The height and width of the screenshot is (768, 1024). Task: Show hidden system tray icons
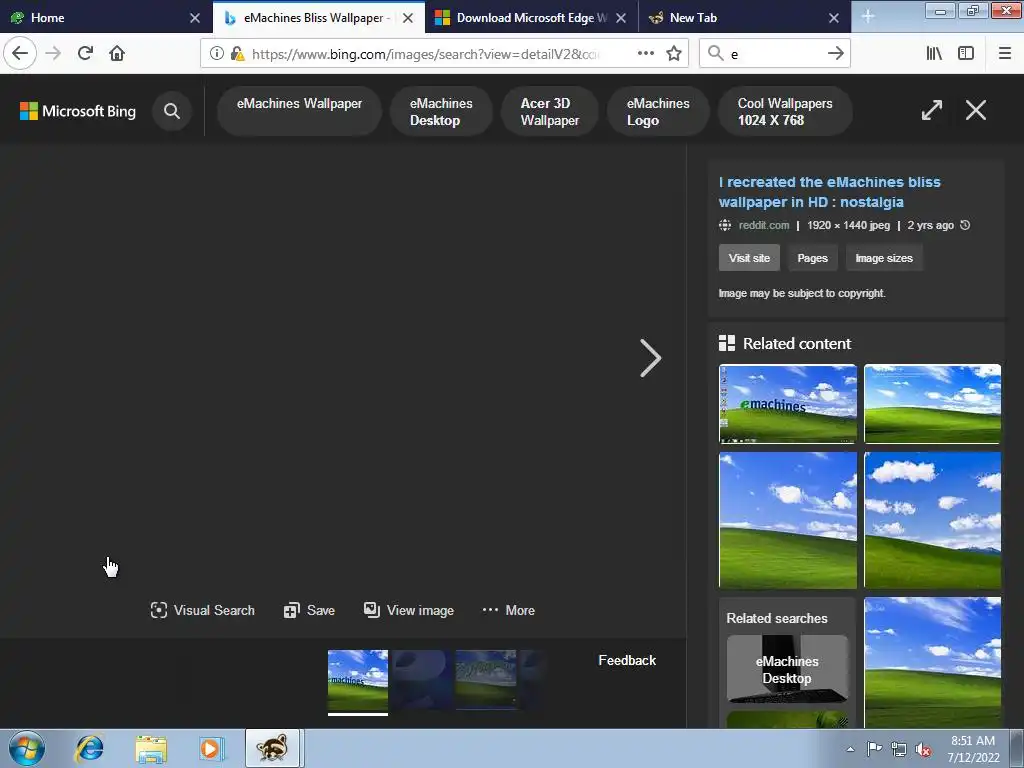pyautogui.click(x=850, y=749)
